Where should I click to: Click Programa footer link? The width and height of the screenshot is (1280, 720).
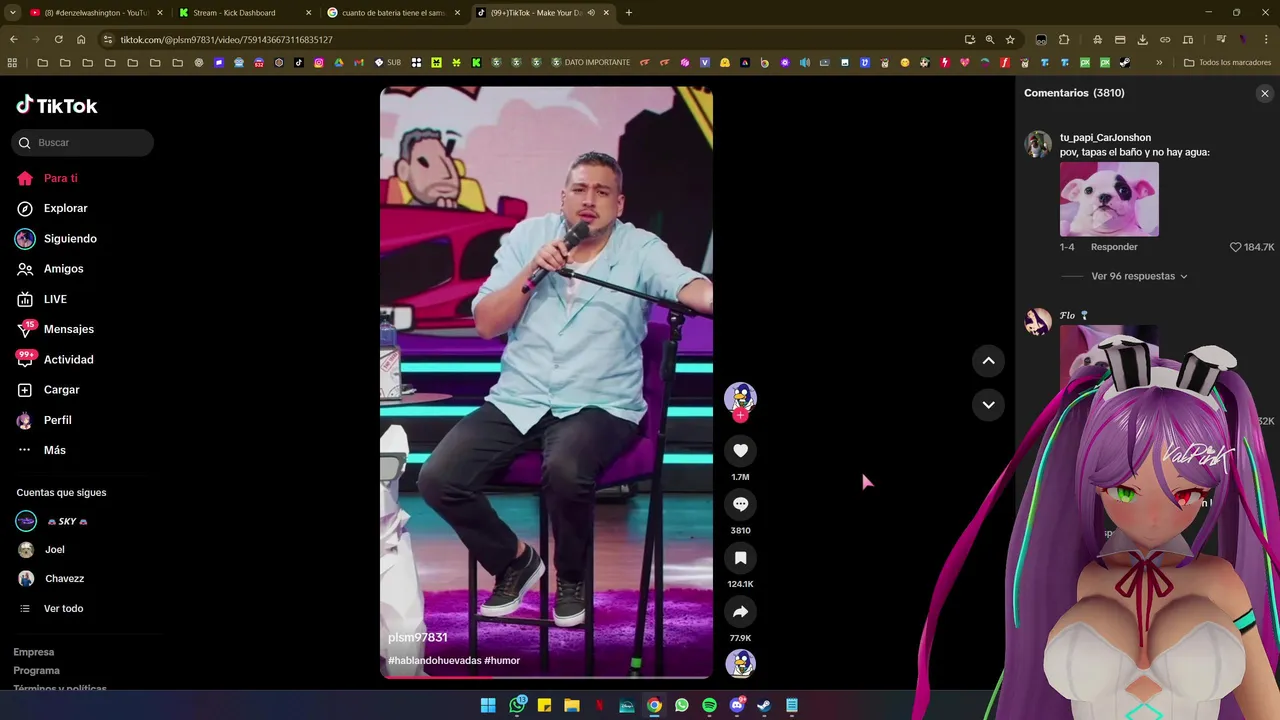[36, 671]
